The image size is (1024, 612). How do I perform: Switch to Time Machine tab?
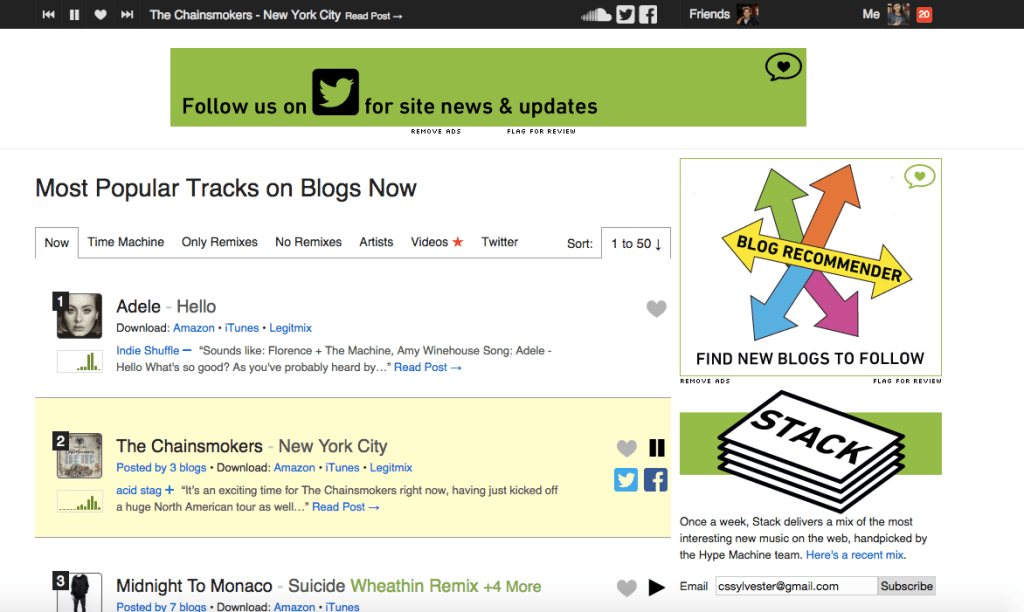click(x=125, y=242)
